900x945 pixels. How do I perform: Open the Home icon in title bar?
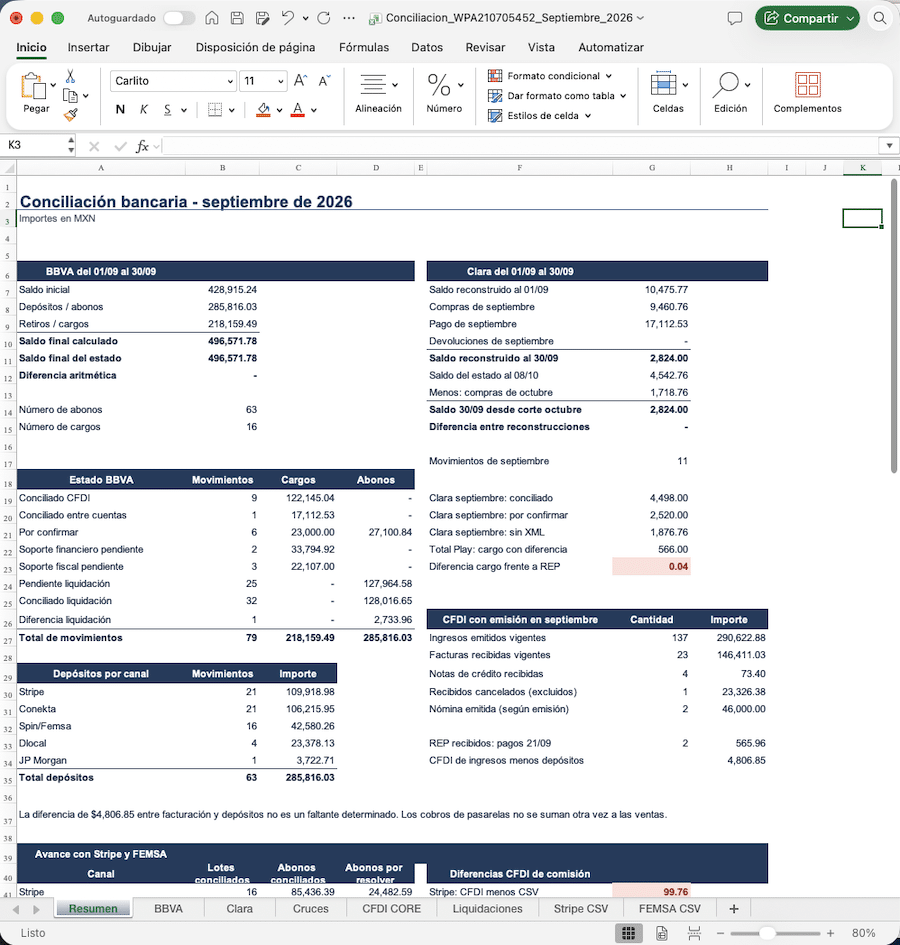pyautogui.click(x=212, y=18)
